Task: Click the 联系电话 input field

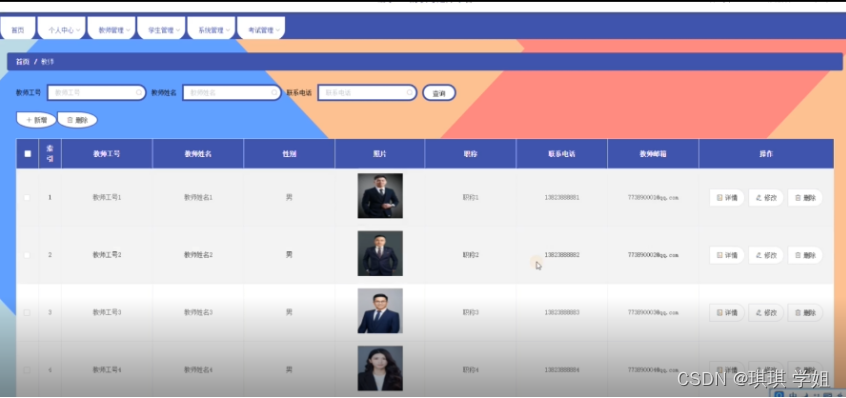Action: click(x=367, y=93)
